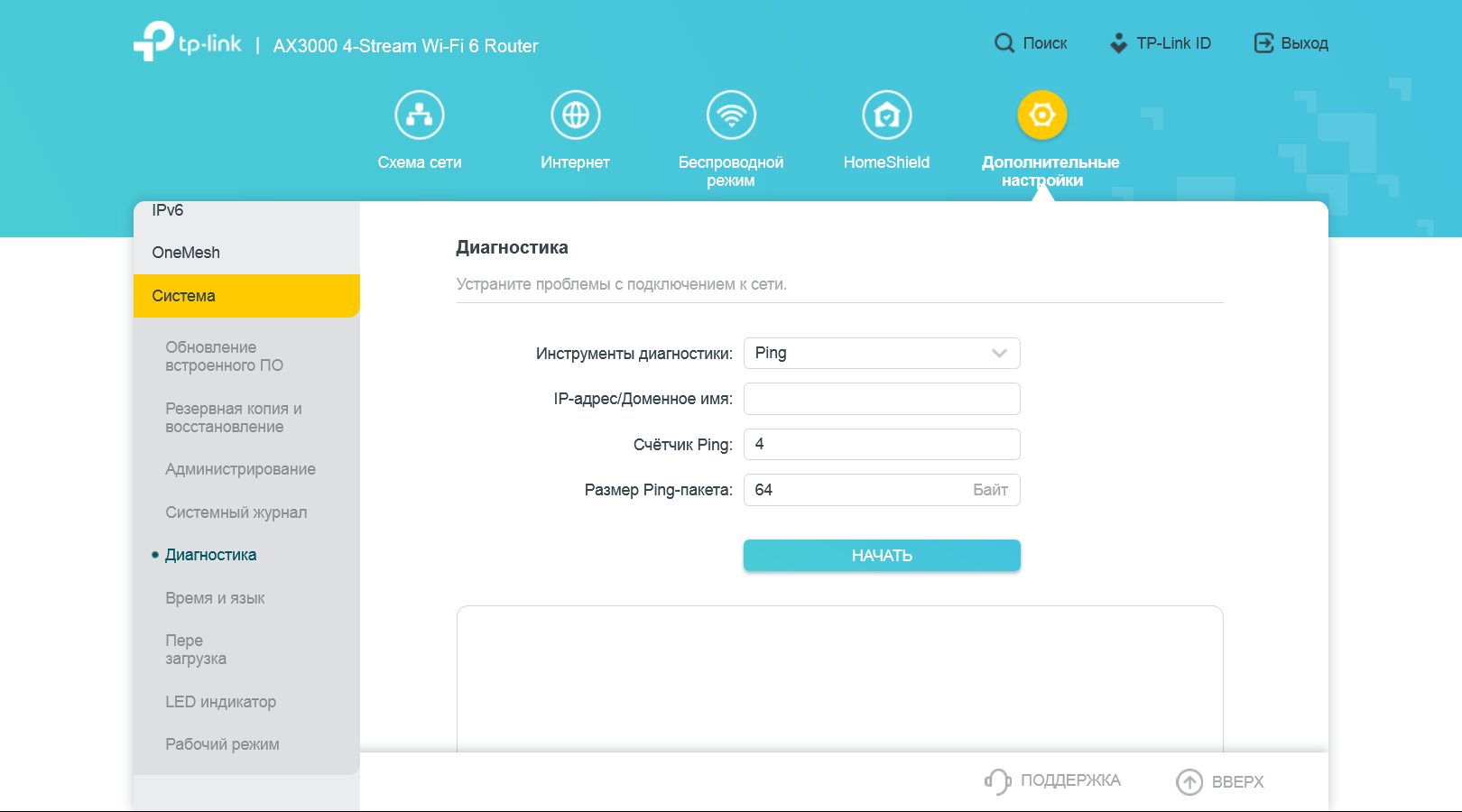1462x812 pixels.
Task: Open the Беспроводной режим Wi-Fi icon
Action: (x=731, y=115)
